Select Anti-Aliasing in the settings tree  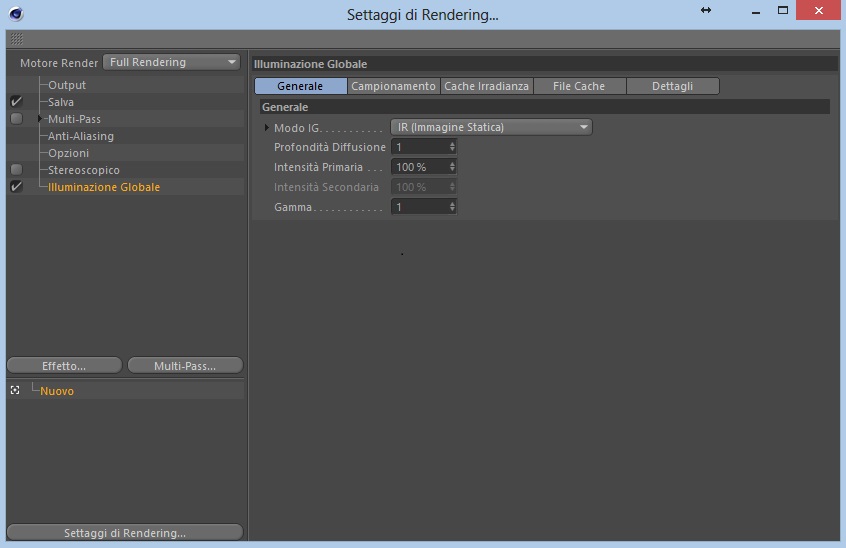[81, 136]
